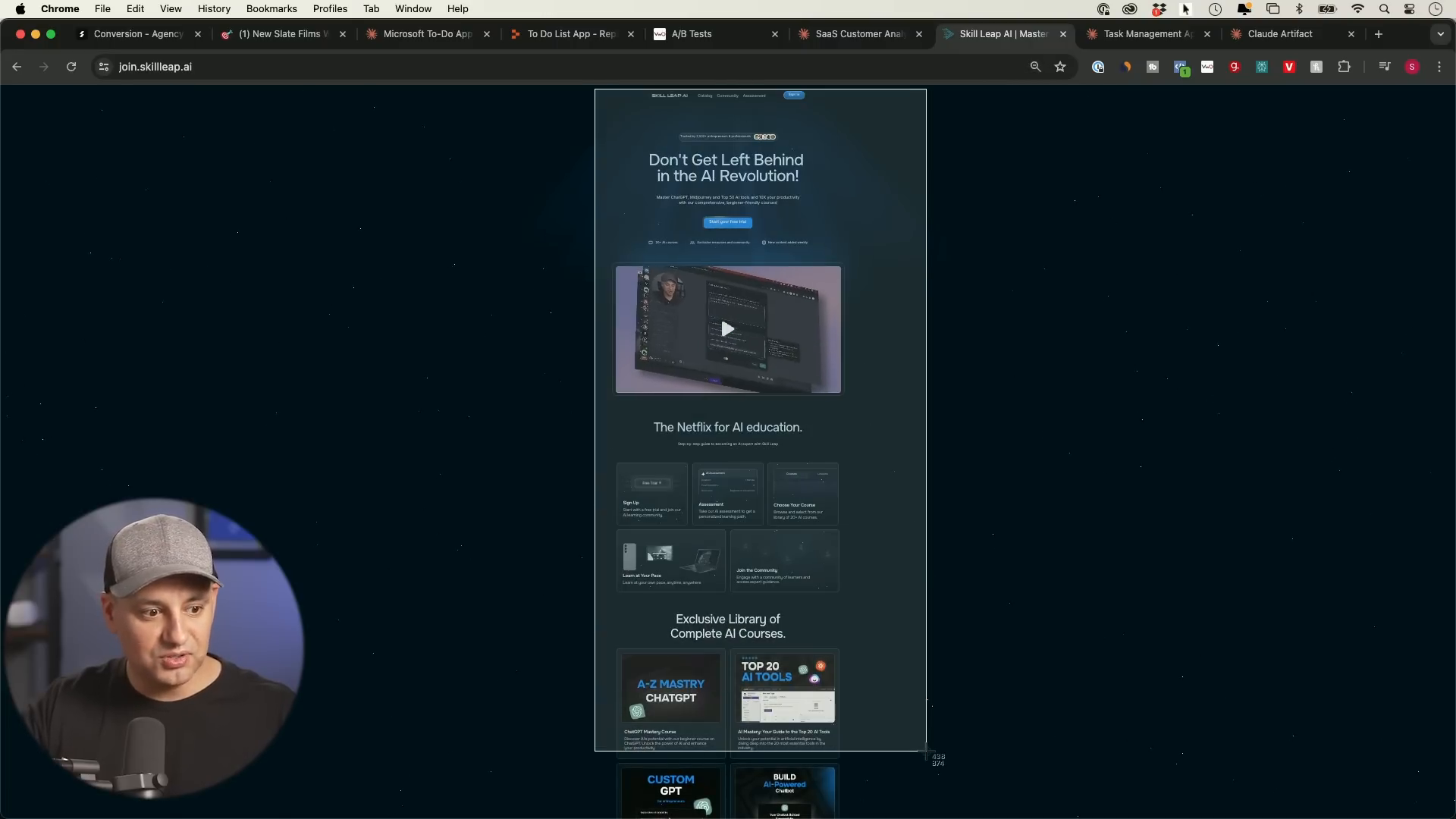Click the red V extension icon

pyautogui.click(x=1289, y=67)
